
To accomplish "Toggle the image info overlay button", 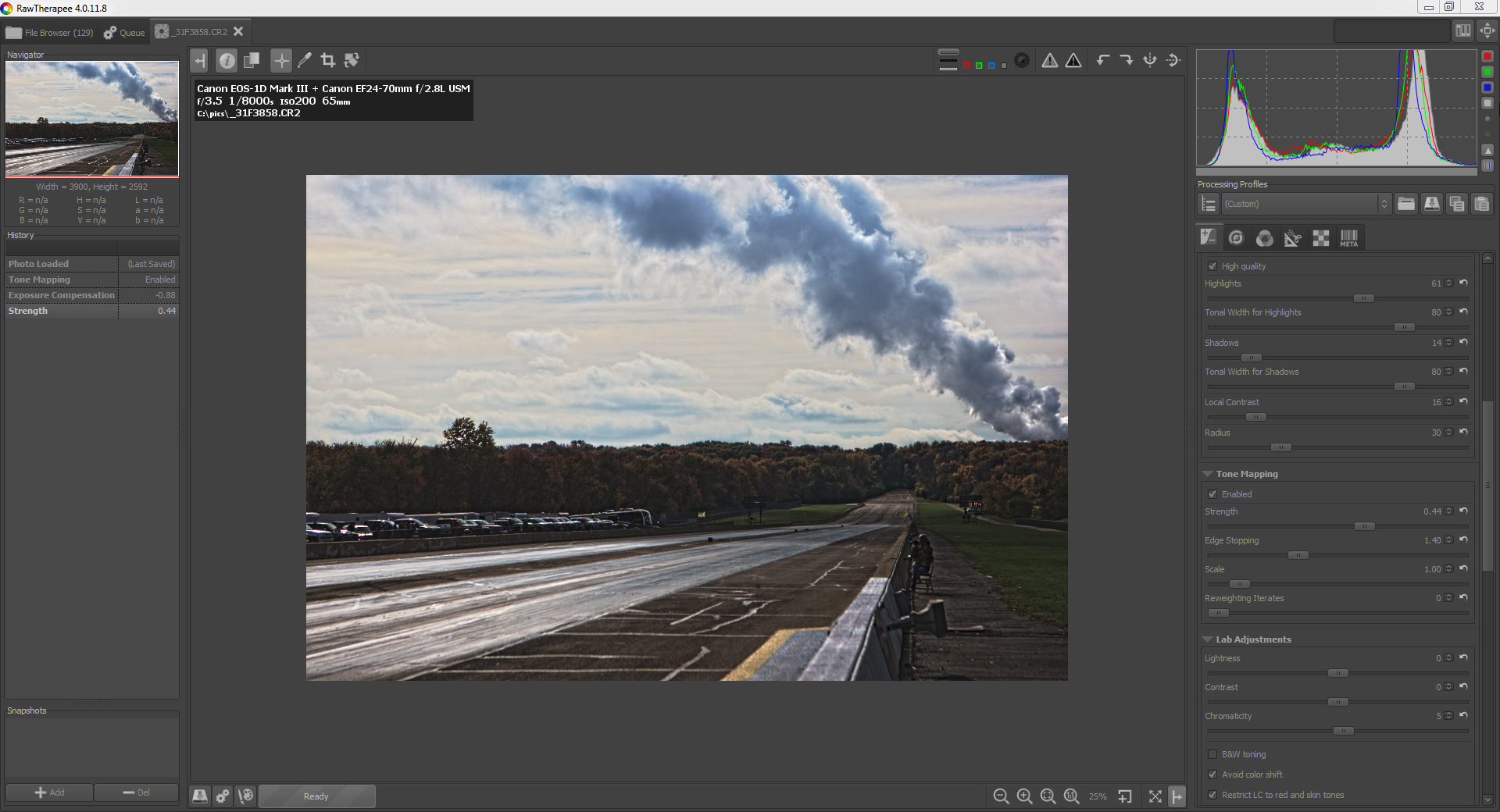I will (227, 60).
